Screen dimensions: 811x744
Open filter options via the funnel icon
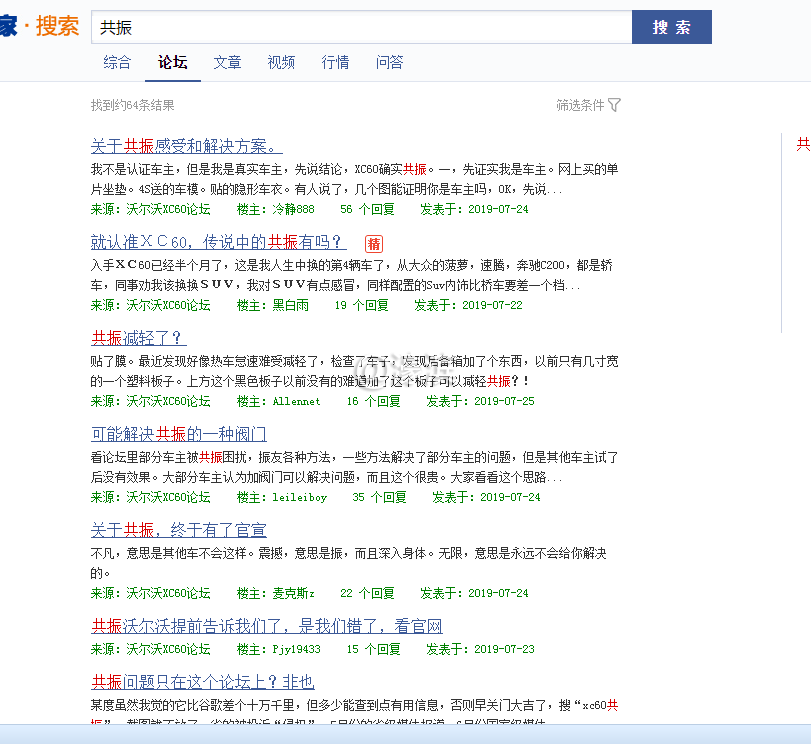pyautogui.click(x=615, y=104)
